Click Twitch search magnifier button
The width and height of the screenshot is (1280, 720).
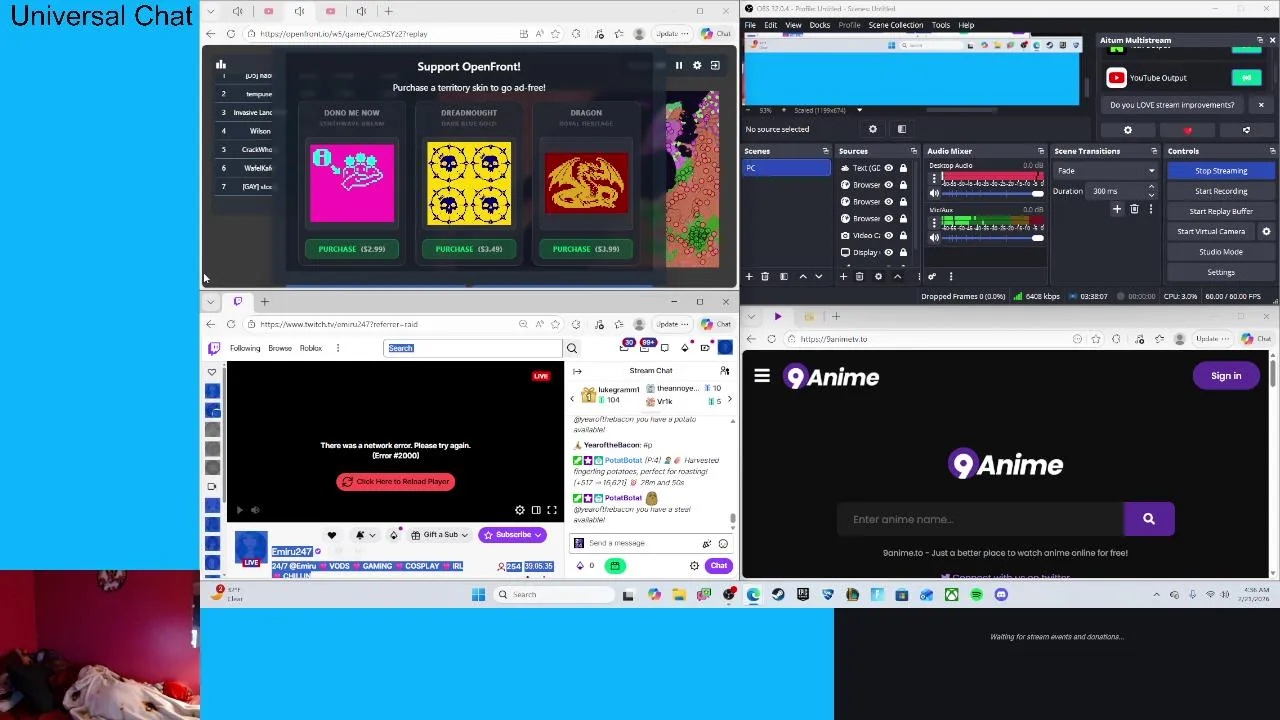point(572,348)
